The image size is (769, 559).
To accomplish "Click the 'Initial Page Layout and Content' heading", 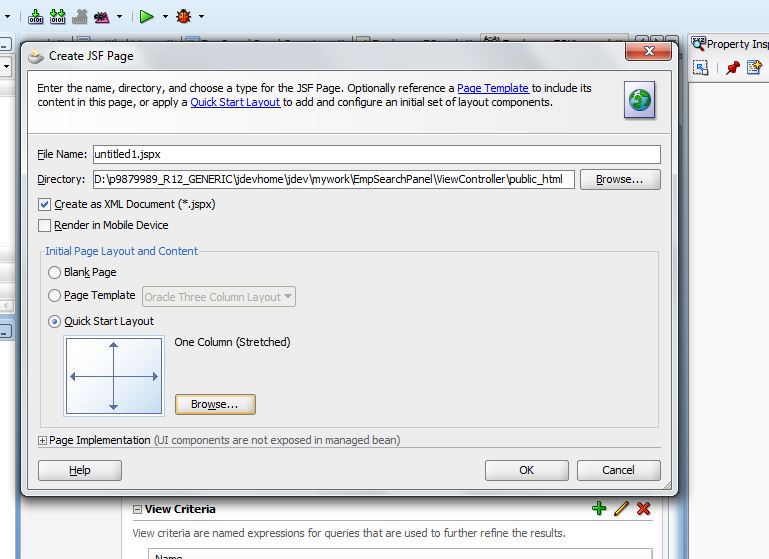I will [122, 251].
